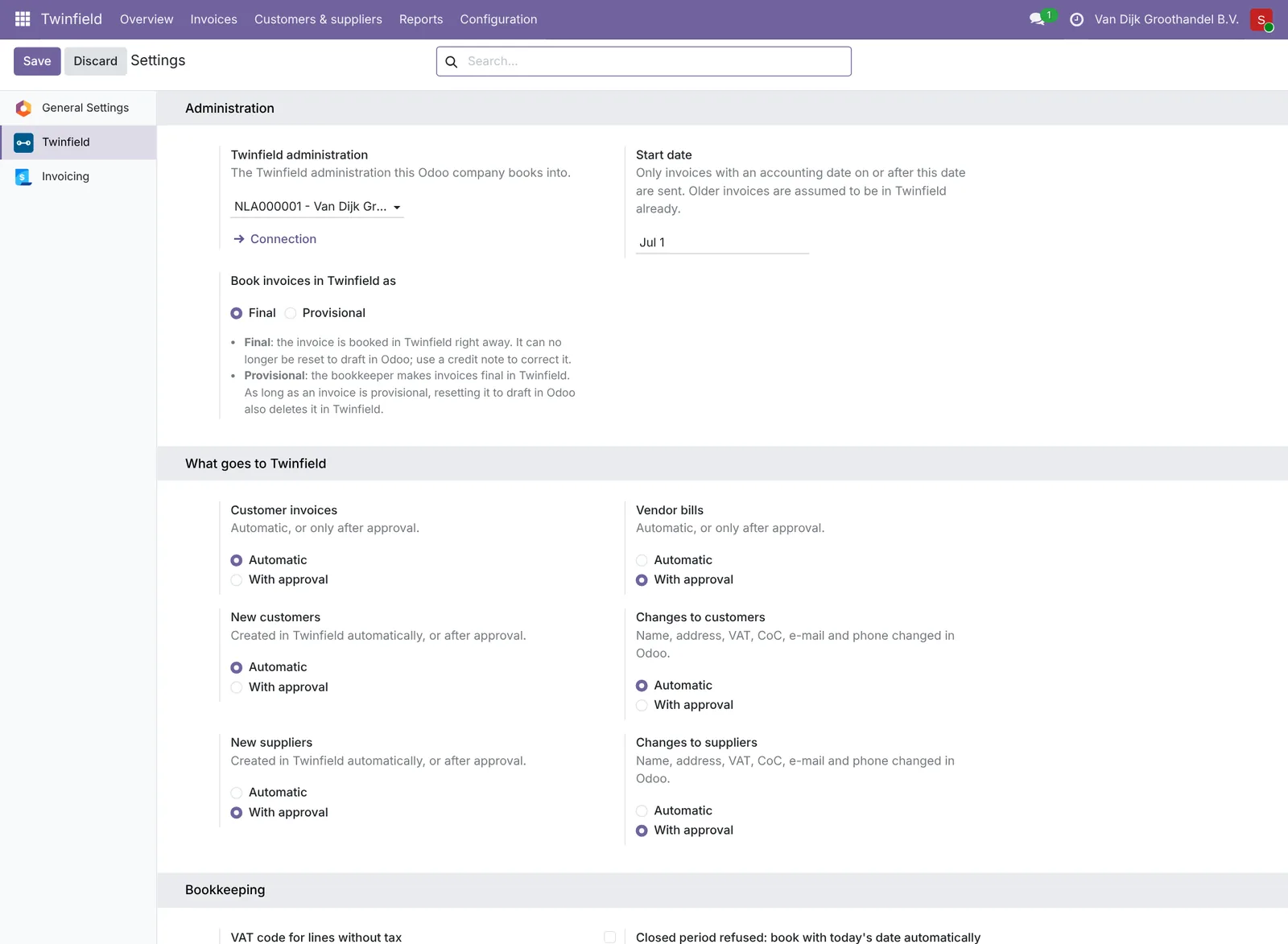Click the Save button
This screenshot has width=1288, height=944.
pos(37,61)
